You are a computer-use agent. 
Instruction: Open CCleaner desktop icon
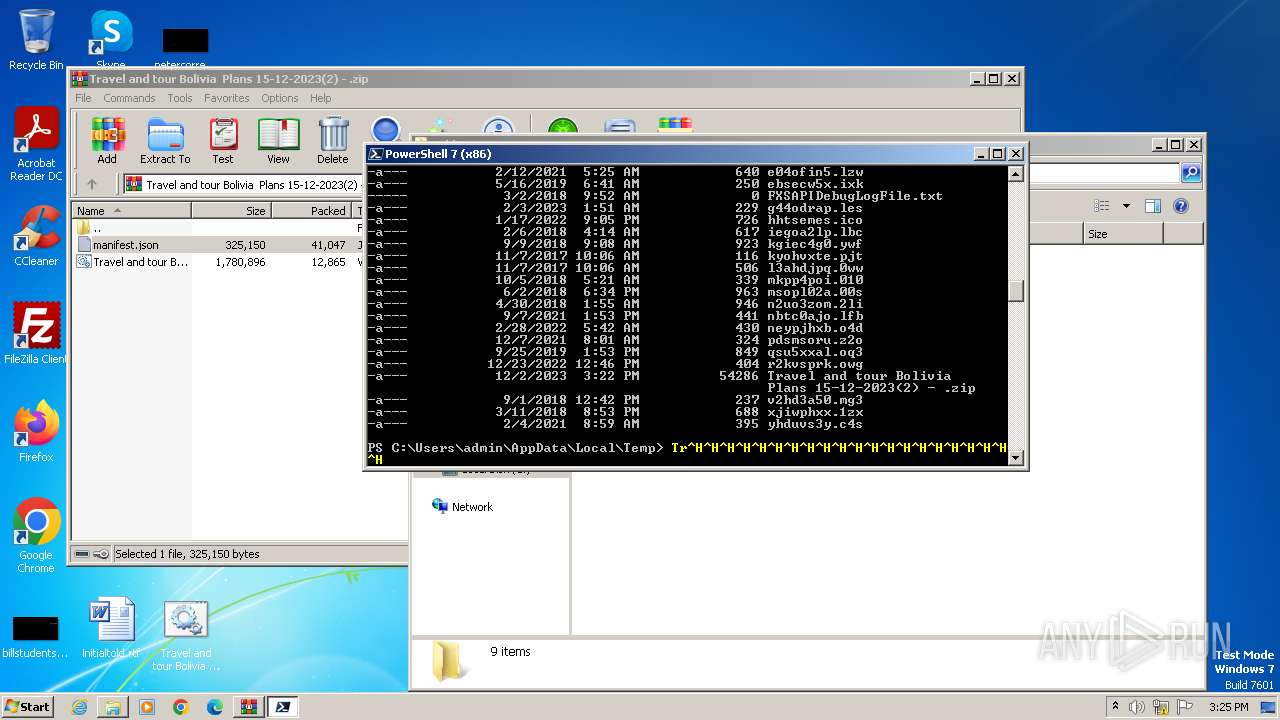36,236
